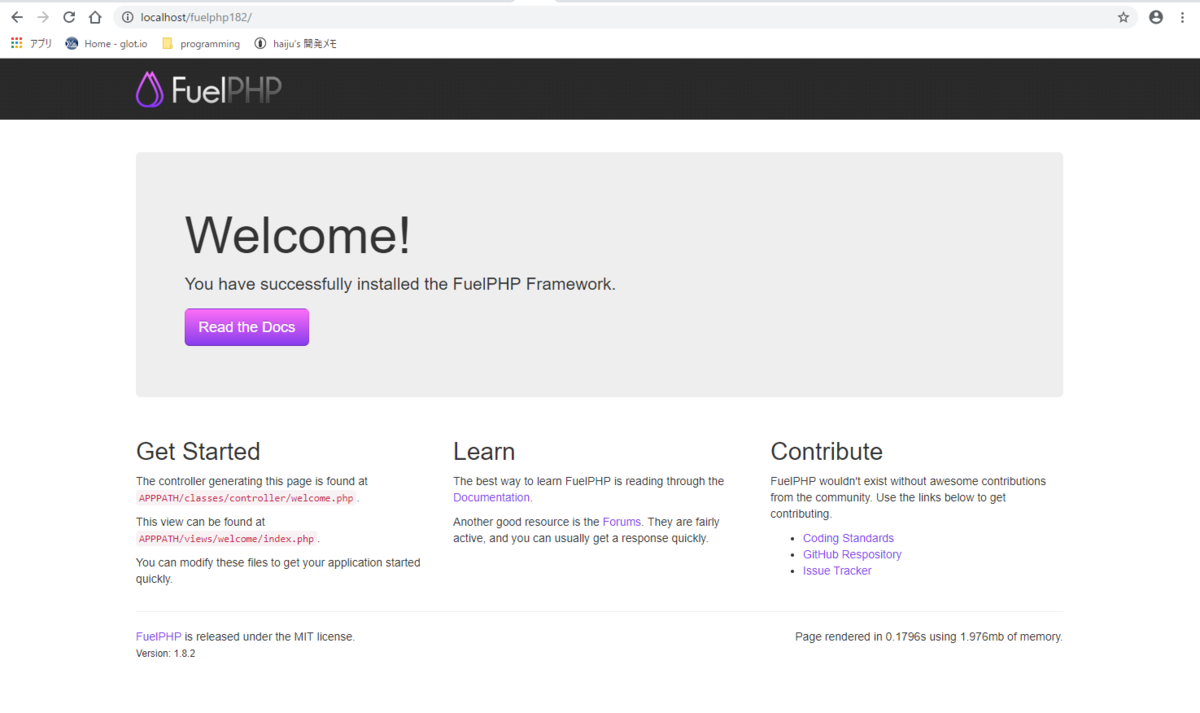Open the apps grid icon on bookmarks bar
The image size is (1200, 713).
16,43
